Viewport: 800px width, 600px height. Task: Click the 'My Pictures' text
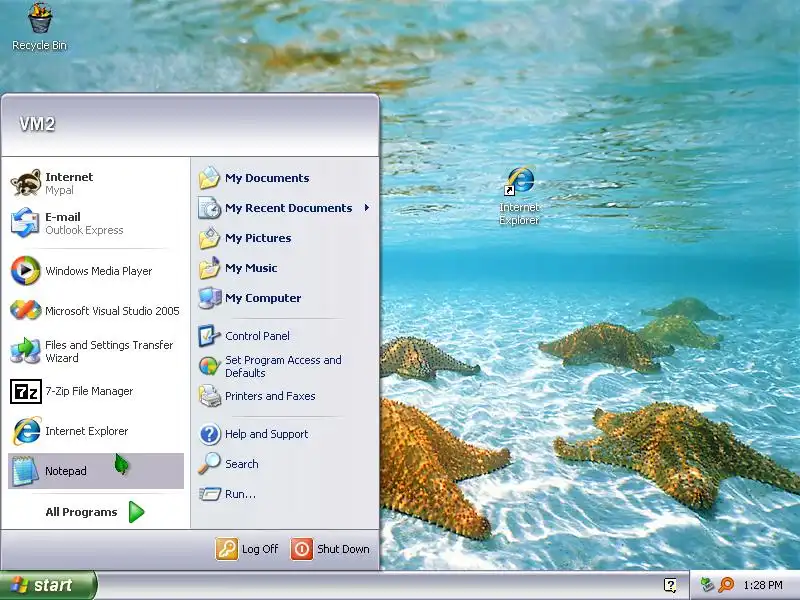[x=258, y=238]
